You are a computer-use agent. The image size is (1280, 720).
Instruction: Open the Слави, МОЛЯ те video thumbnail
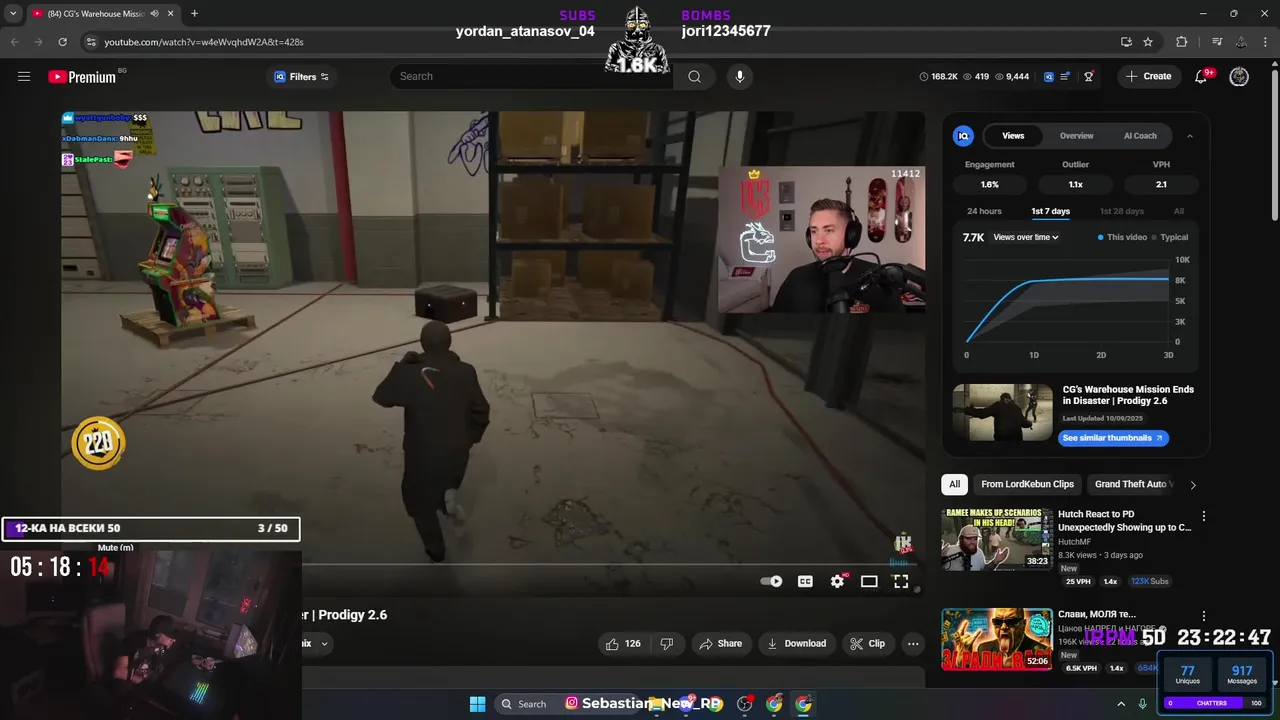point(996,639)
